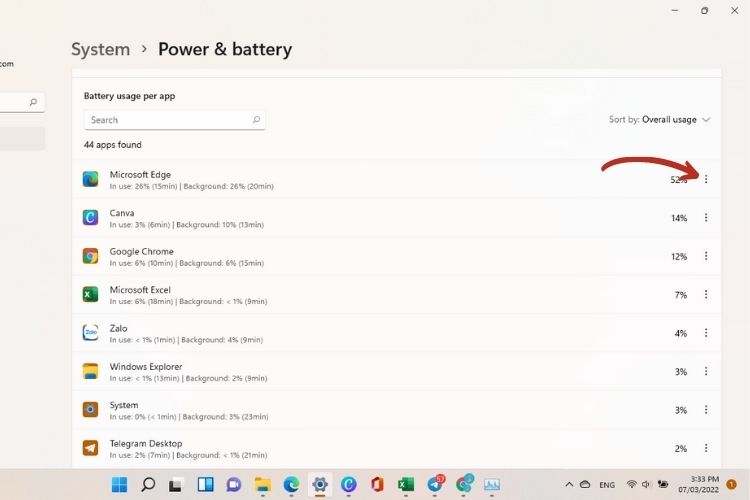Click the Microsoft Excel app icon in list
The width and height of the screenshot is (750, 500).
(90, 294)
